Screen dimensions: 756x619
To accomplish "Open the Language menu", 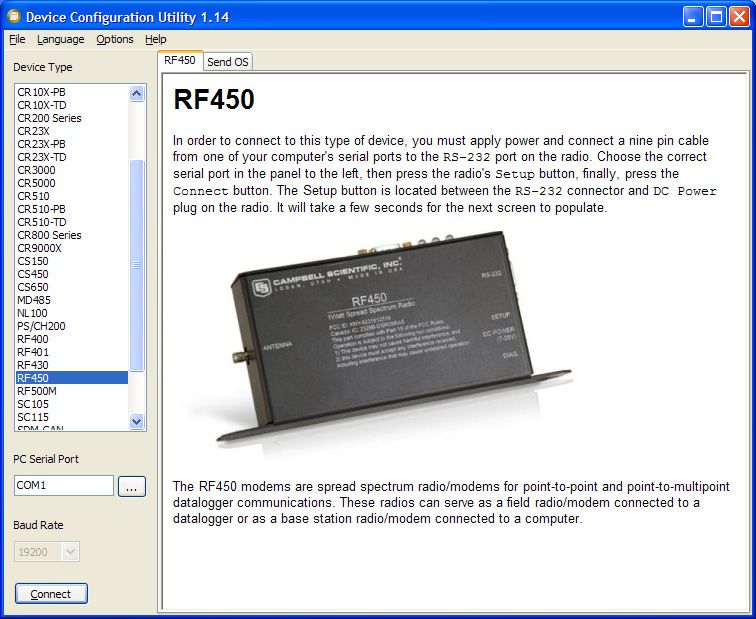I will (60, 39).
